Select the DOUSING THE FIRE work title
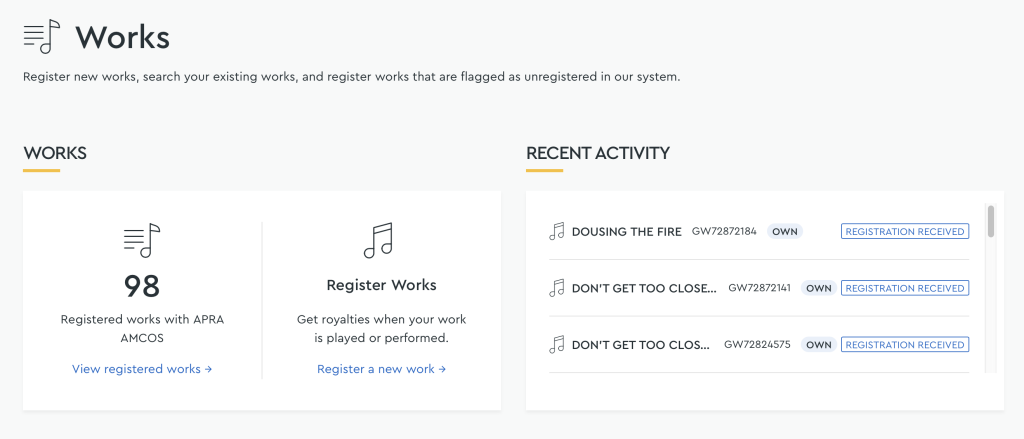1024x439 pixels. click(626, 232)
